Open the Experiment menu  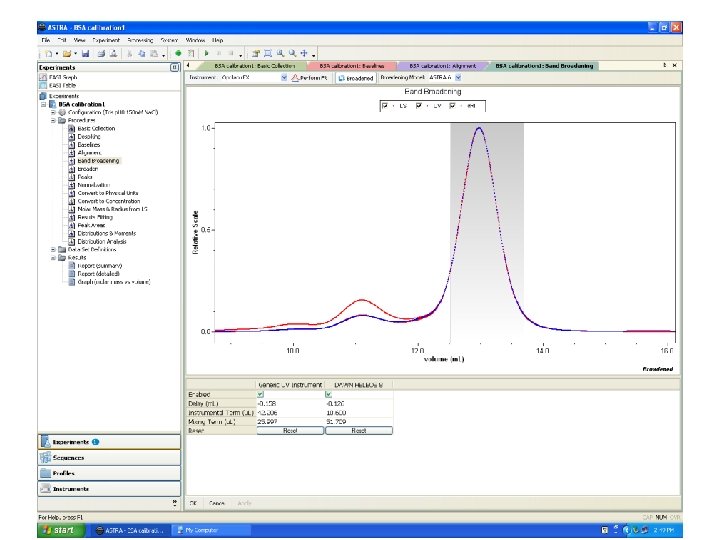106,40
